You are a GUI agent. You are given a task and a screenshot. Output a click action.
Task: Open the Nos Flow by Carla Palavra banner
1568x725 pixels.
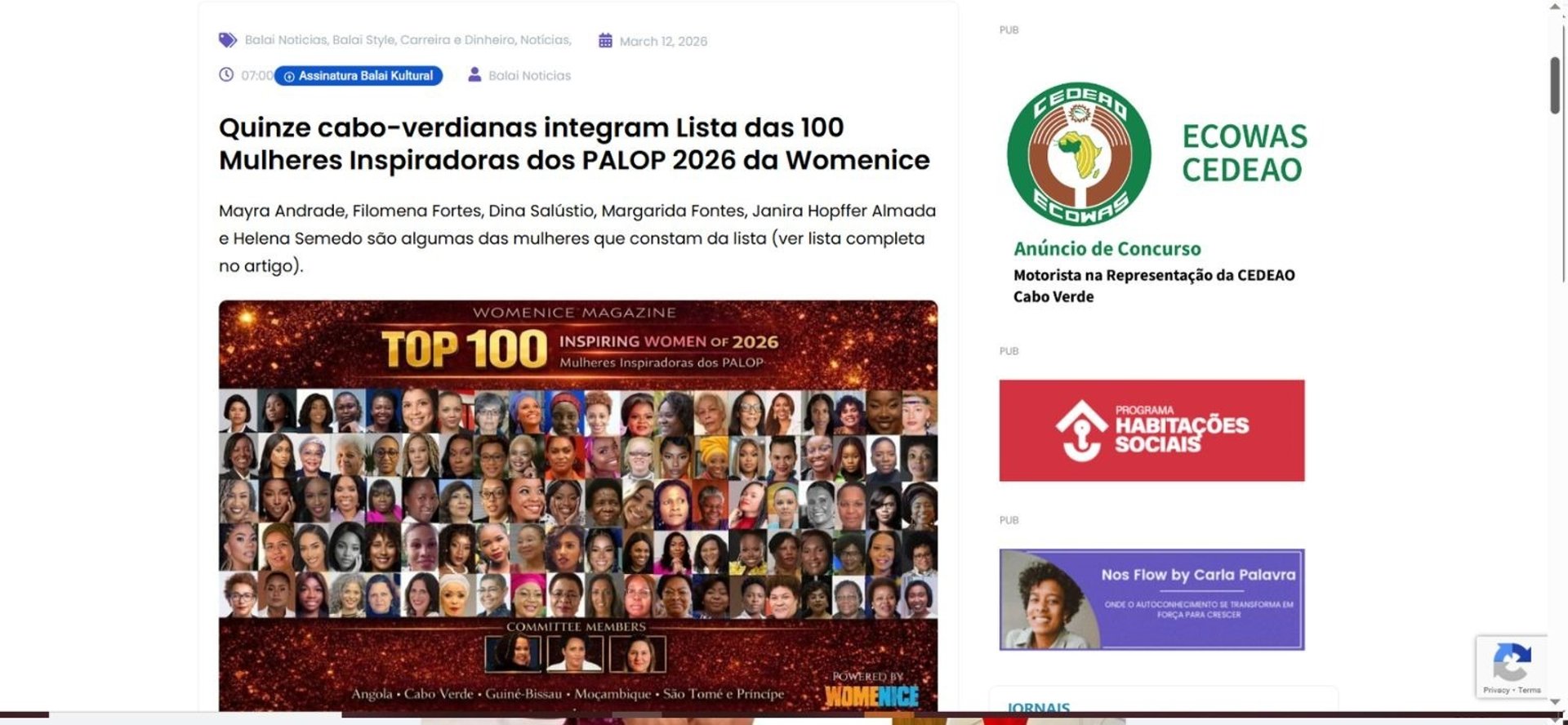[1151, 599]
